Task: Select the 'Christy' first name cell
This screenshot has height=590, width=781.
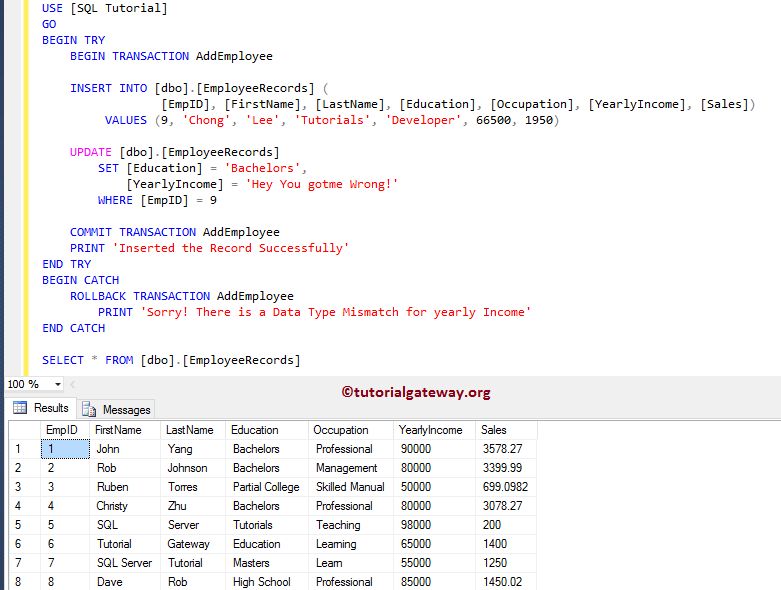Action: click(125, 506)
